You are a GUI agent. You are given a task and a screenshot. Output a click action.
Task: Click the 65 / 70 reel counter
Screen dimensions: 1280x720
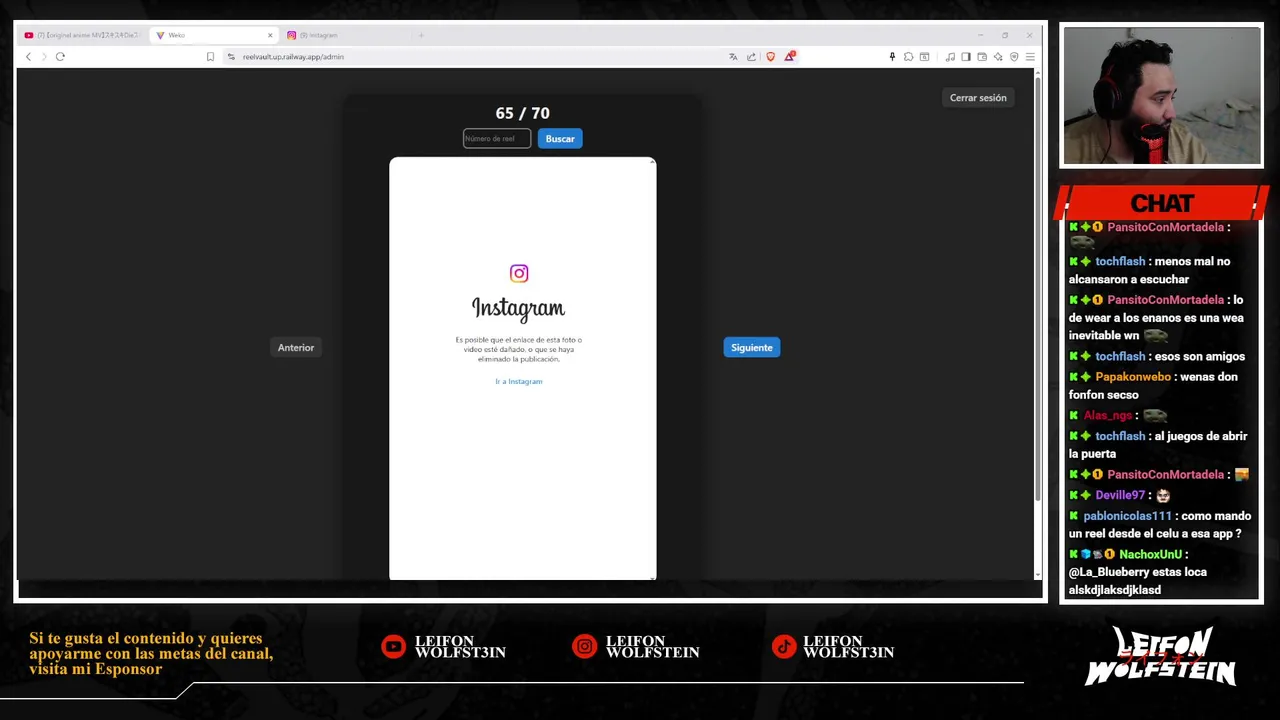click(522, 113)
